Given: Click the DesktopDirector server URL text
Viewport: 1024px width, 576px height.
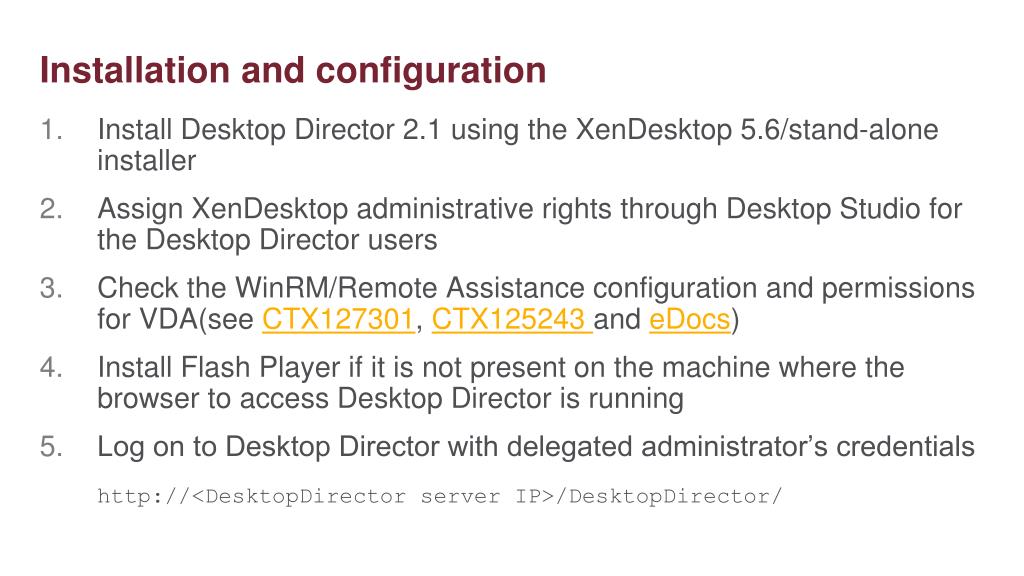Looking at the screenshot, I should [439, 496].
